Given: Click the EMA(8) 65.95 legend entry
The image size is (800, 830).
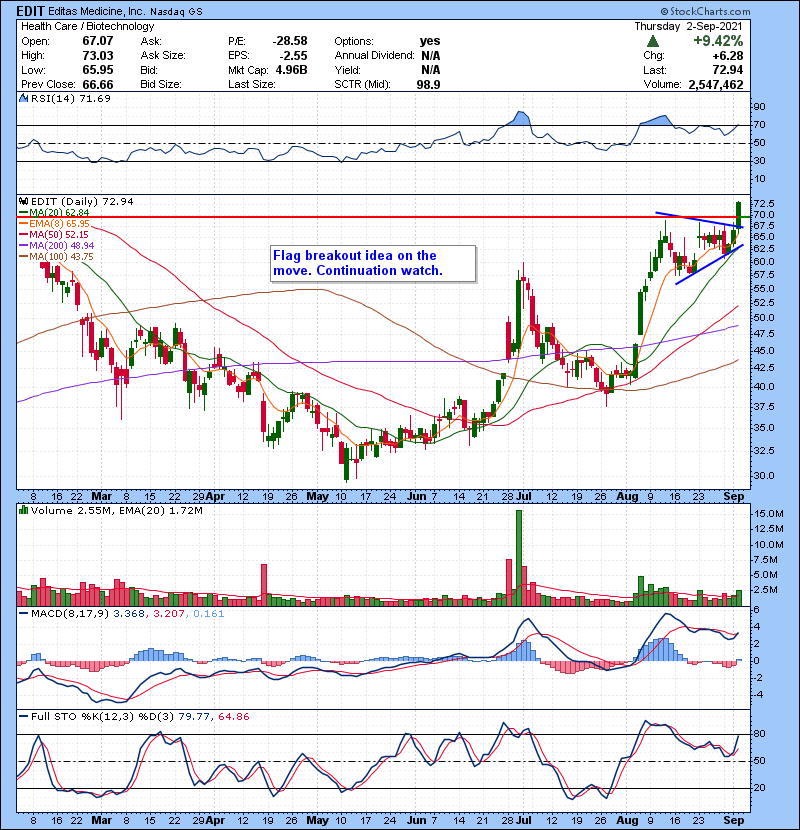Looking at the screenshot, I should pyautogui.click(x=55, y=223).
